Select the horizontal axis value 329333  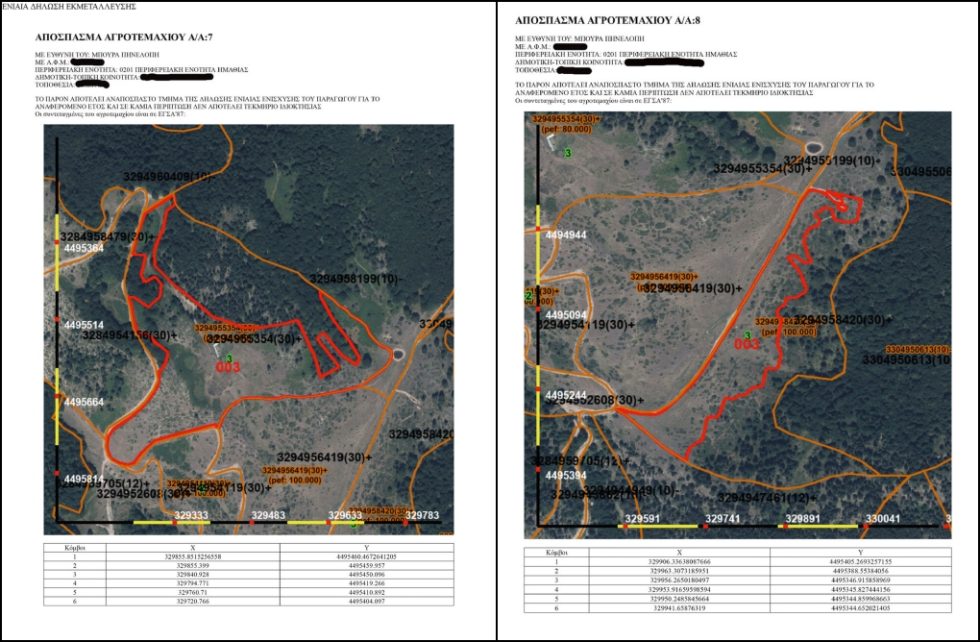(191, 516)
